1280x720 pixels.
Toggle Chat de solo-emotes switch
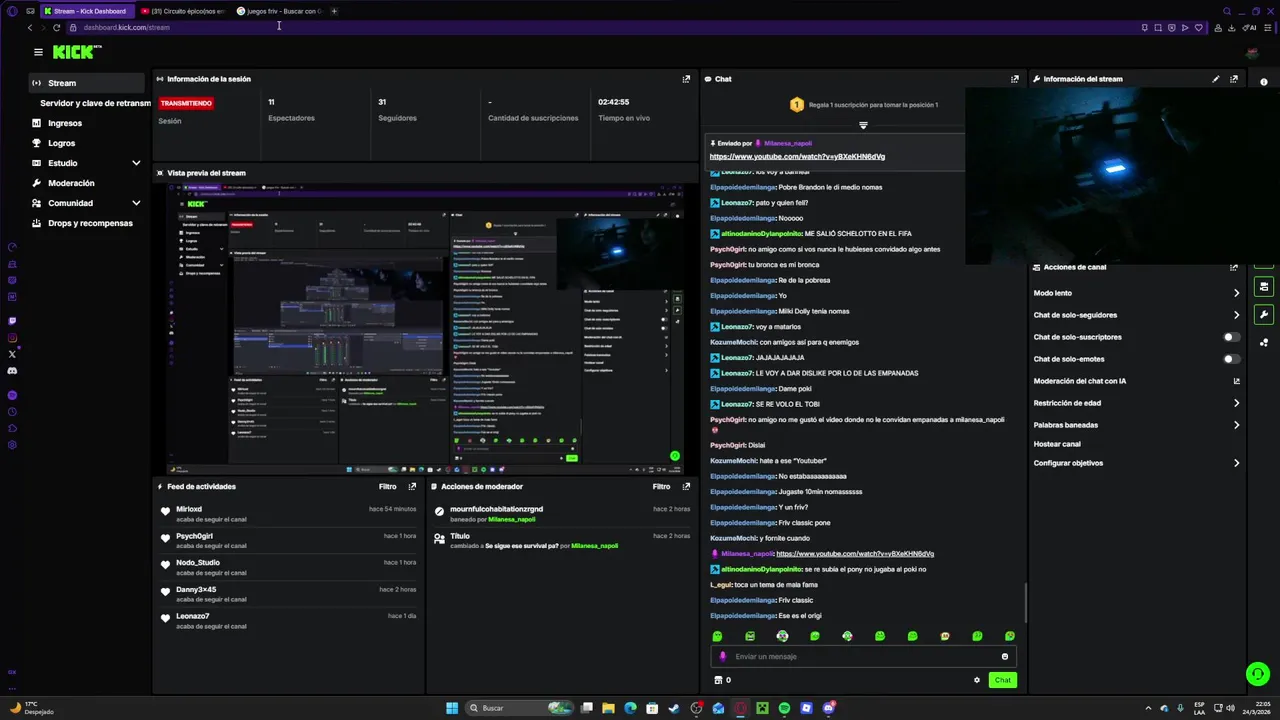coord(1232,359)
